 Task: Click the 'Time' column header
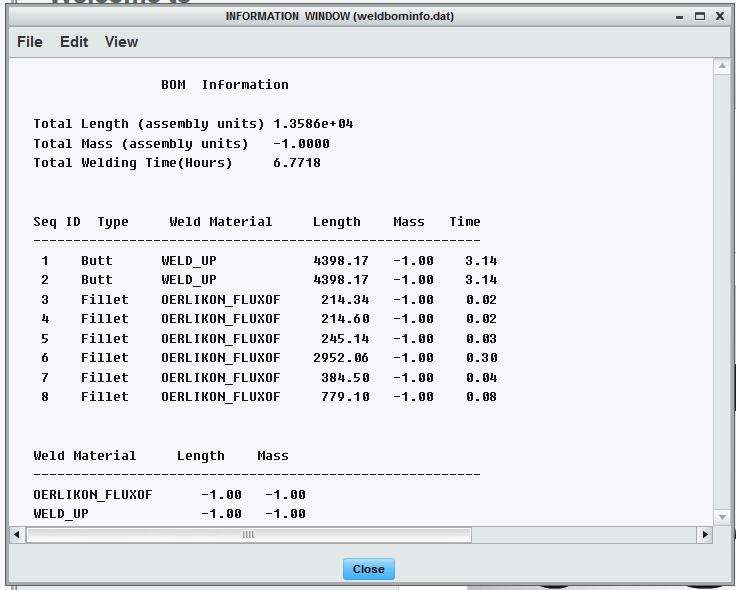click(x=465, y=222)
